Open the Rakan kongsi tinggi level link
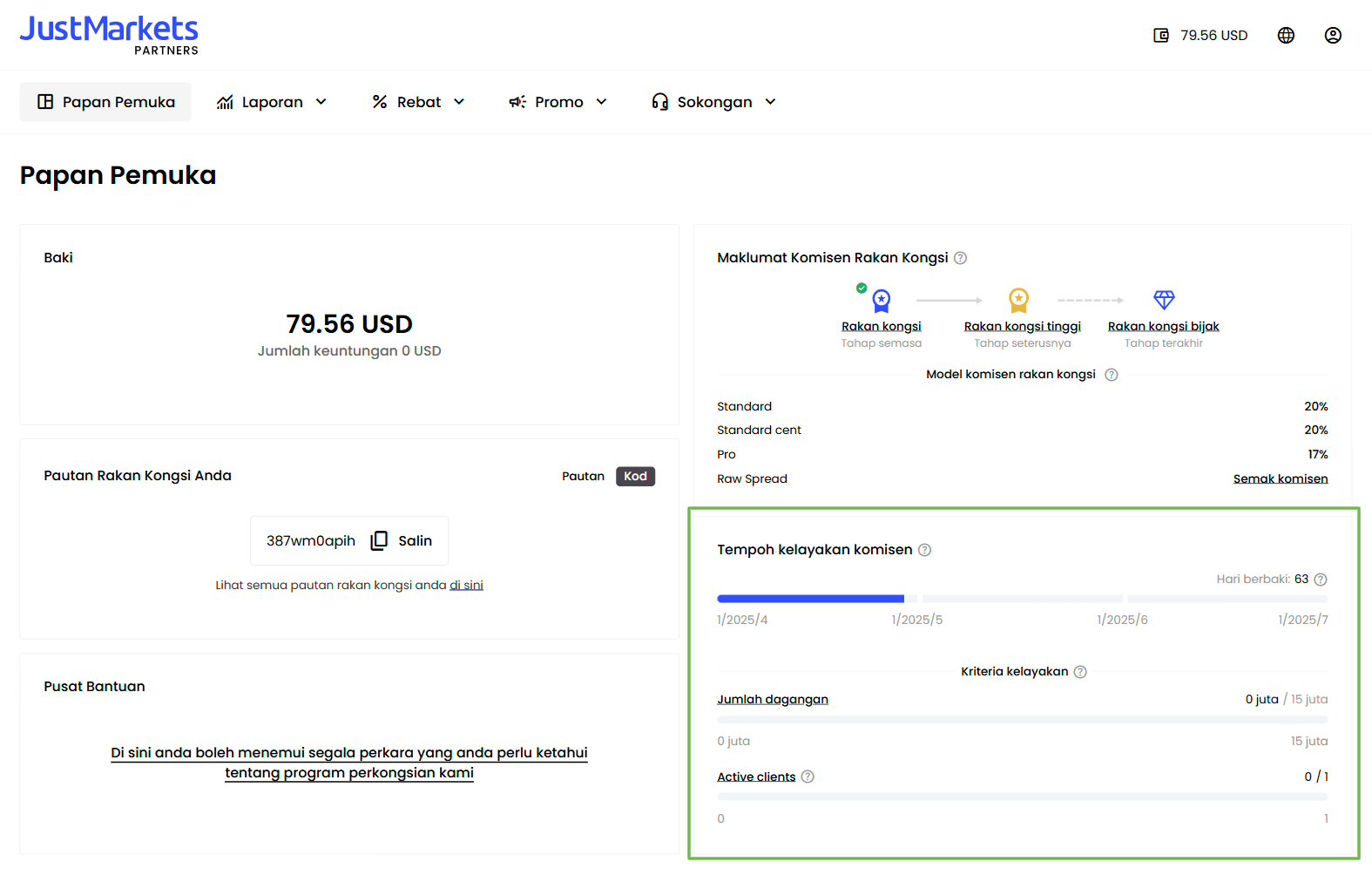Viewport: 1372px width, 882px height. tap(1022, 326)
